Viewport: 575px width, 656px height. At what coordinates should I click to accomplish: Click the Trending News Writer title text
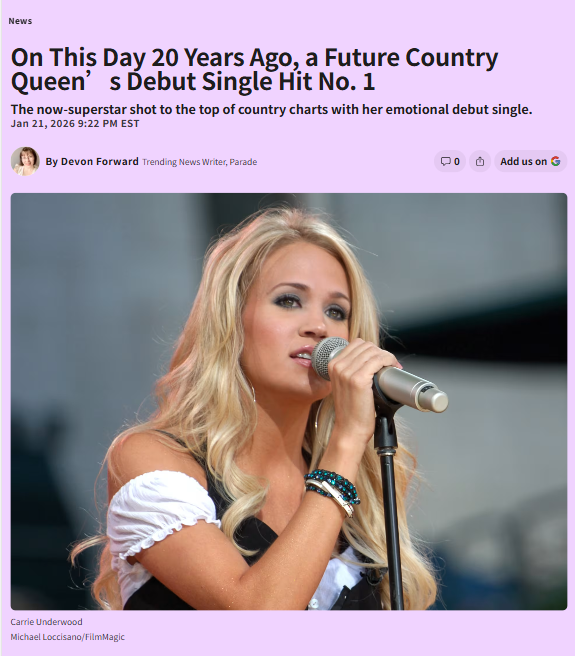pyautogui.click(x=184, y=162)
